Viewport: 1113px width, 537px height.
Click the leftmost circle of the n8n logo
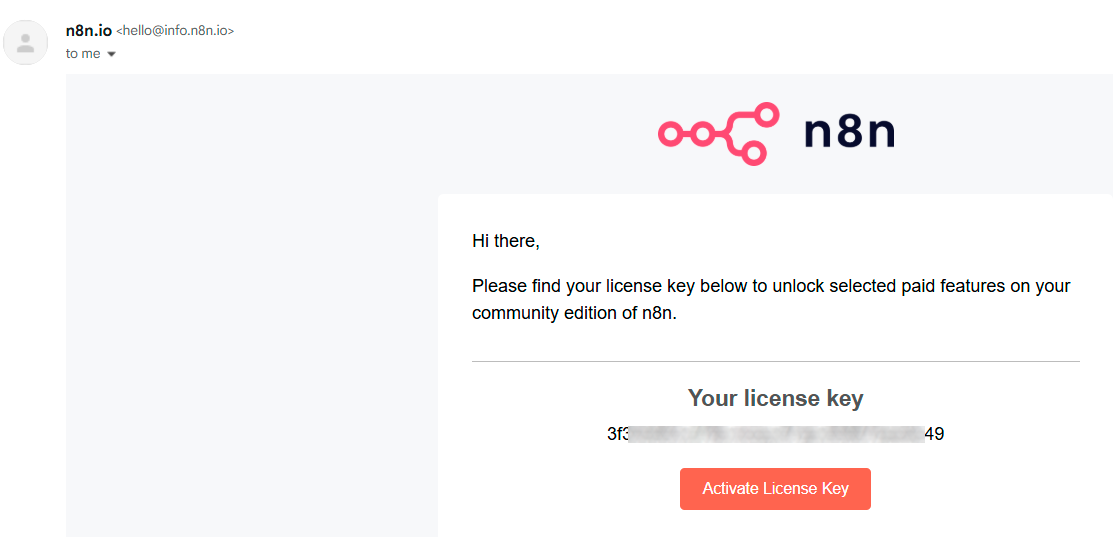pyautogui.click(x=670, y=134)
